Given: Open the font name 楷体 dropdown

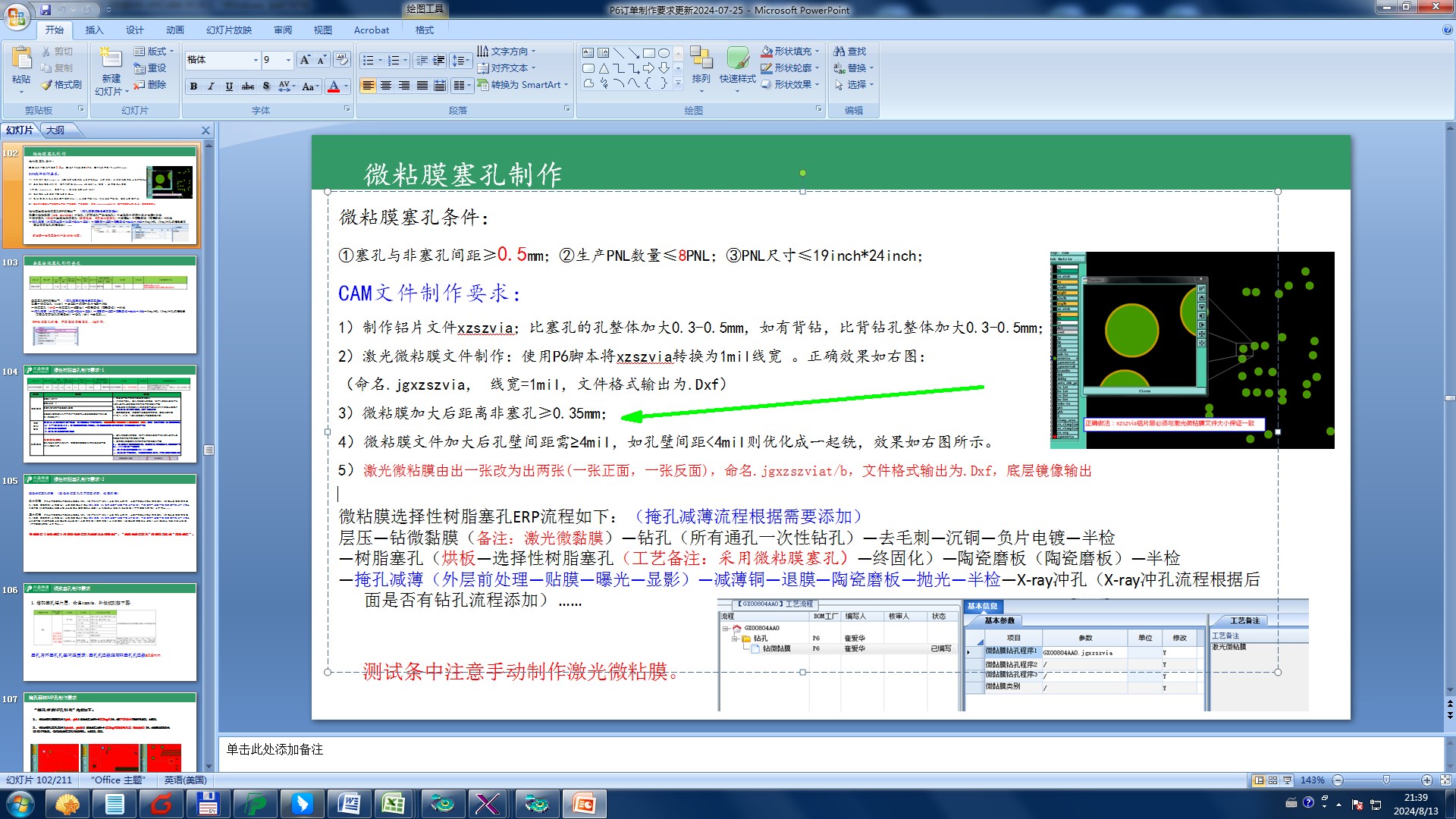Looking at the screenshot, I should coord(256,60).
